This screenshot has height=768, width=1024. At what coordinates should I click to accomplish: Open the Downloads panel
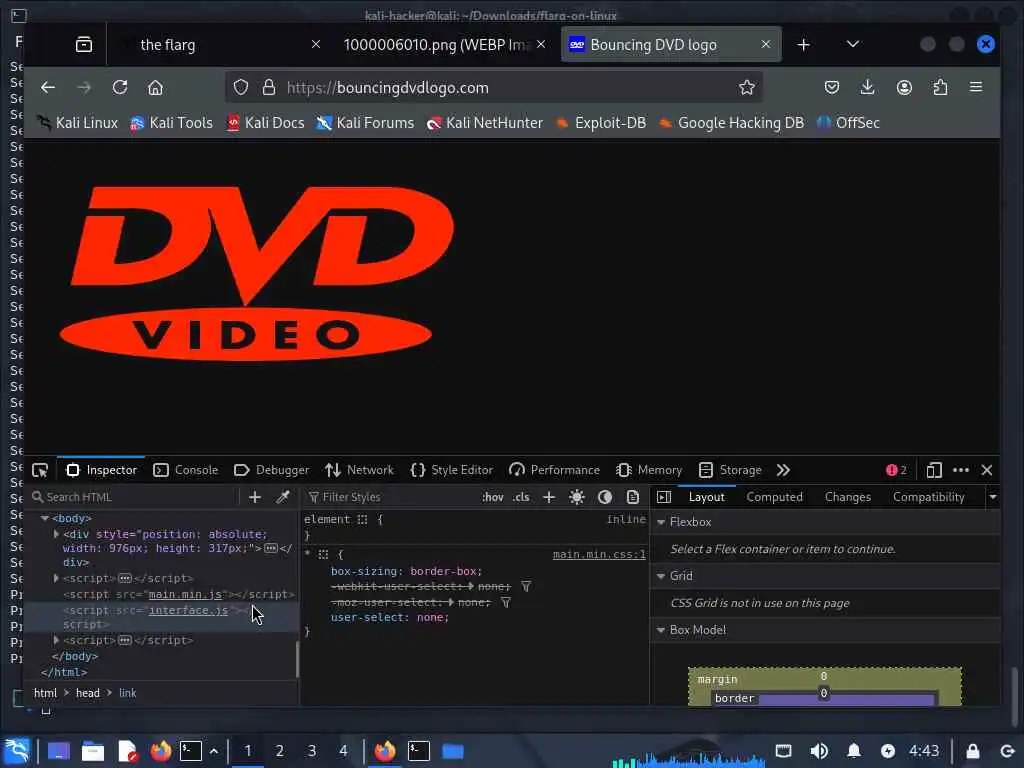click(x=867, y=88)
